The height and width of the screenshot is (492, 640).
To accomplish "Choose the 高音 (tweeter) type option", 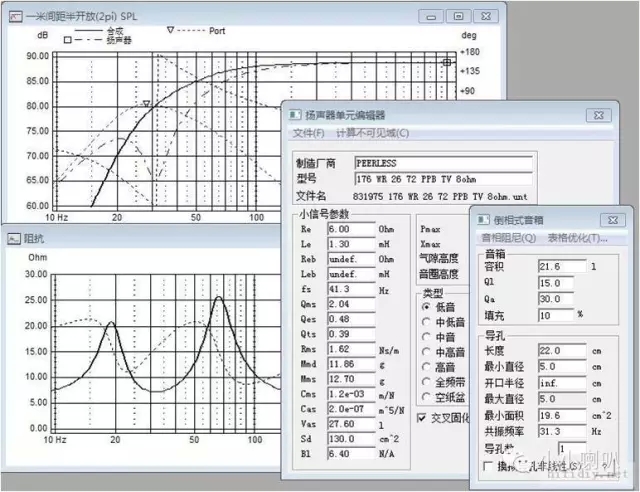I will [425, 367].
